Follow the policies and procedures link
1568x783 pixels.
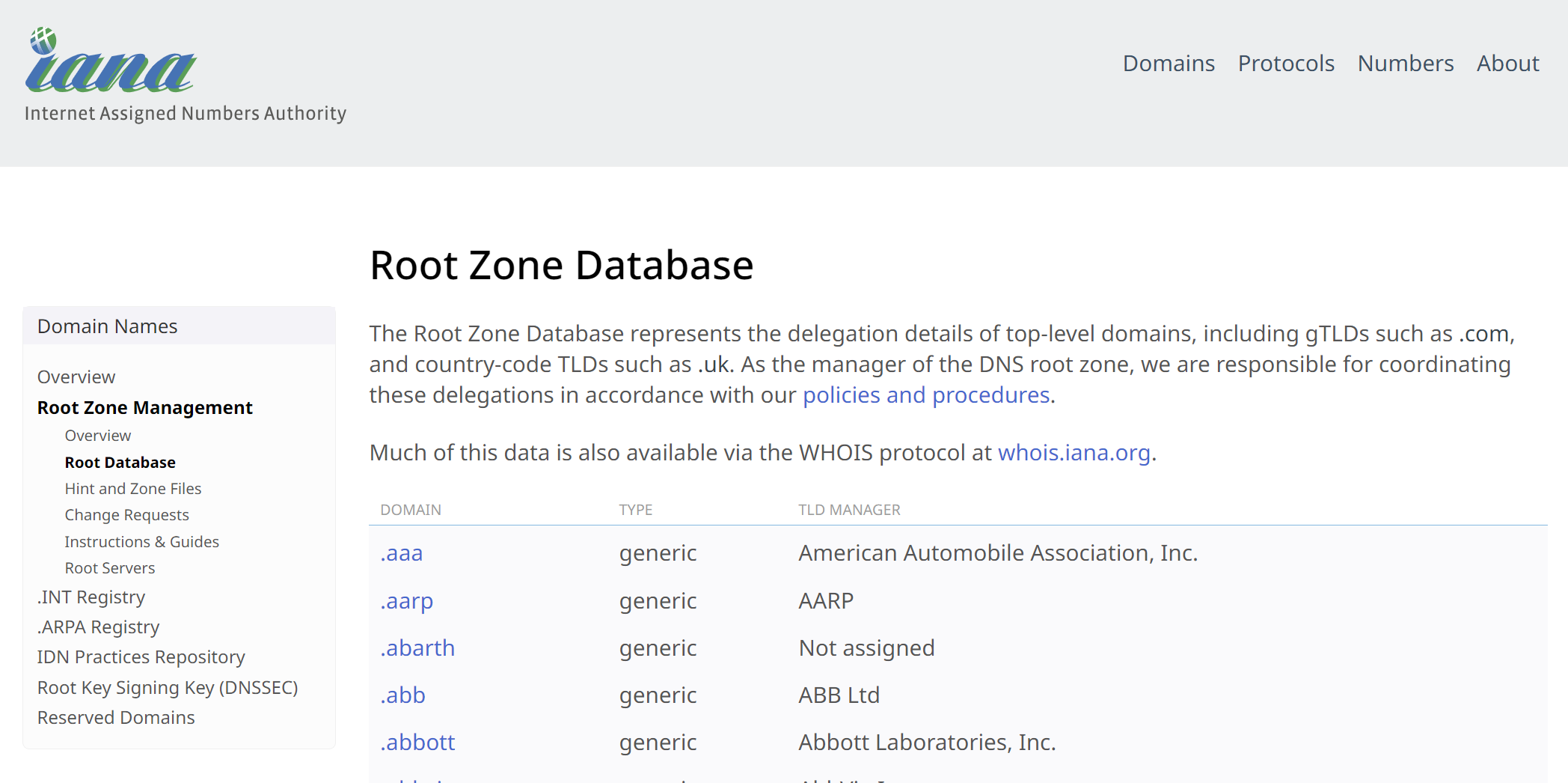point(926,395)
